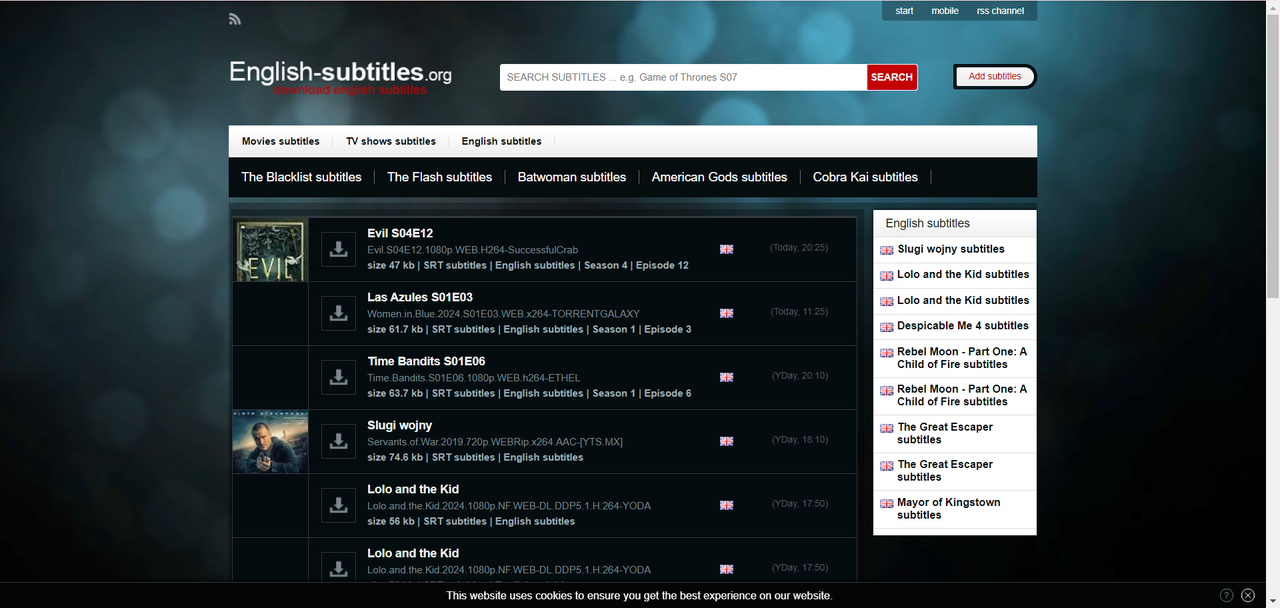Select the Movies subtitles tab
Viewport: 1280px width, 608px height.
click(281, 141)
